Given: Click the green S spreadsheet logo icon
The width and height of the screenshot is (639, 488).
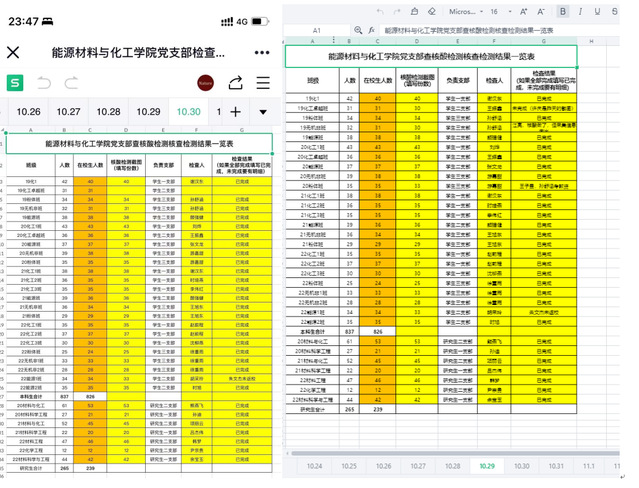Looking at the screenshot, I should click(16, 82).
